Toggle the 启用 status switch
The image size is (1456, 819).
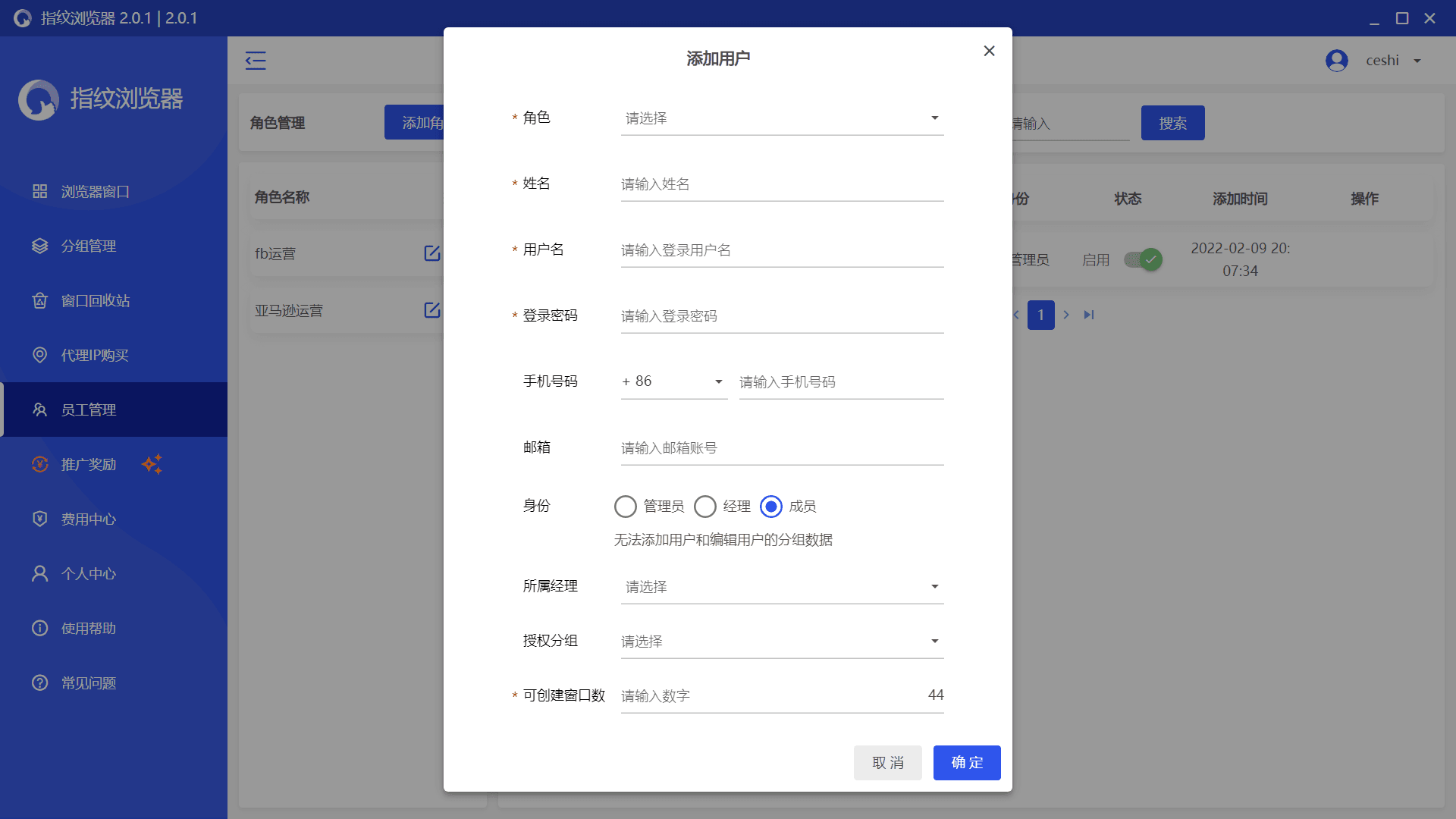pos(1144,260)
